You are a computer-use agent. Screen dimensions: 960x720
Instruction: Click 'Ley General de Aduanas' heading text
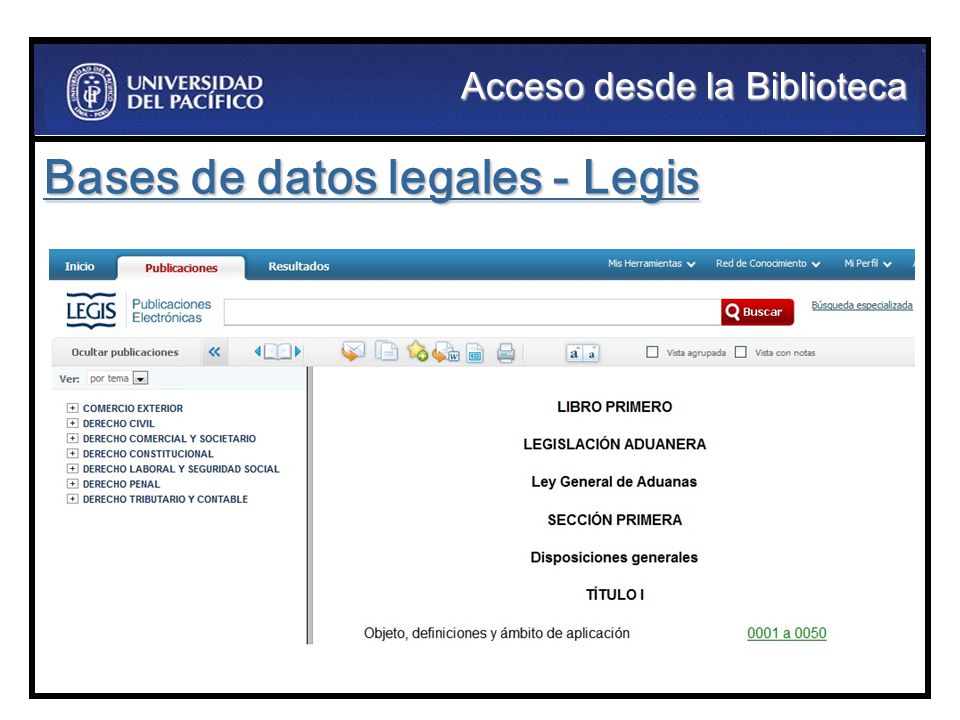coord(614,482)
